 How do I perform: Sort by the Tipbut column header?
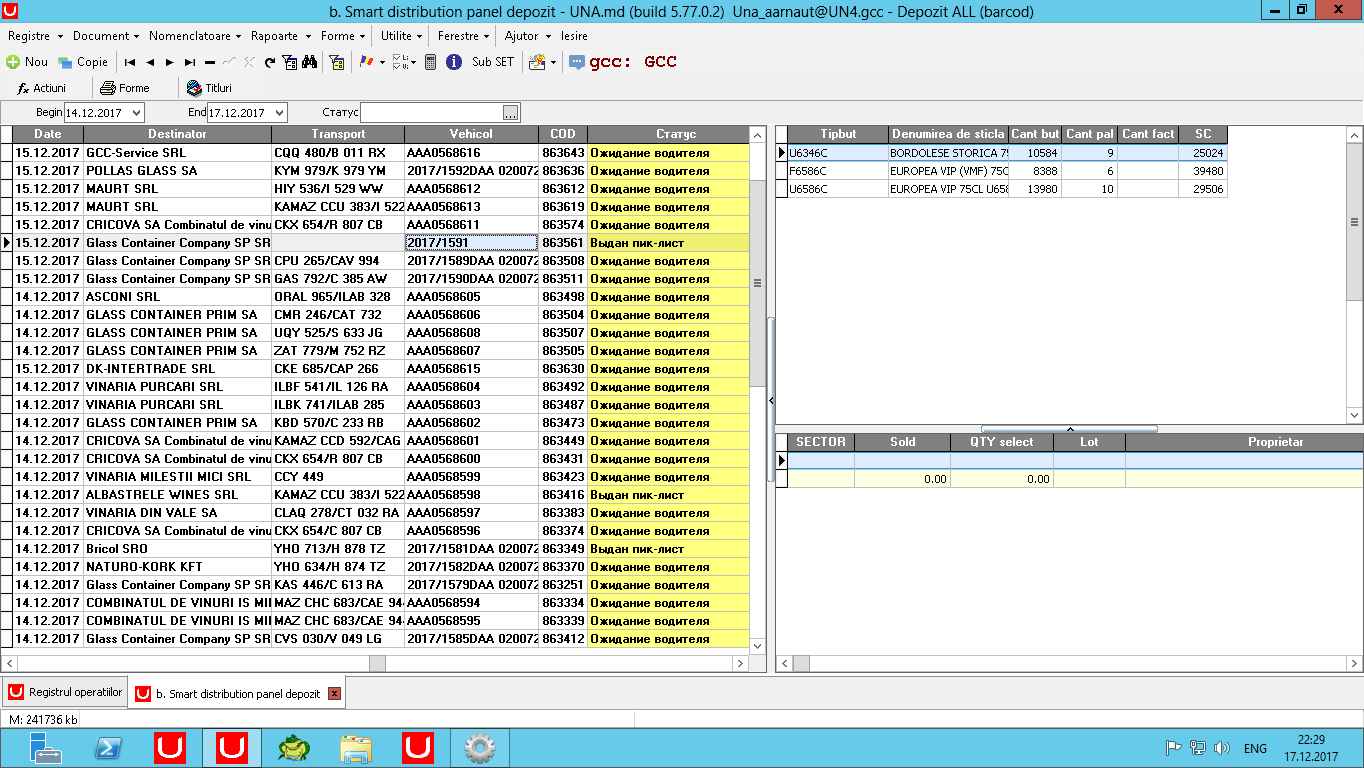(x=838, y=134)
